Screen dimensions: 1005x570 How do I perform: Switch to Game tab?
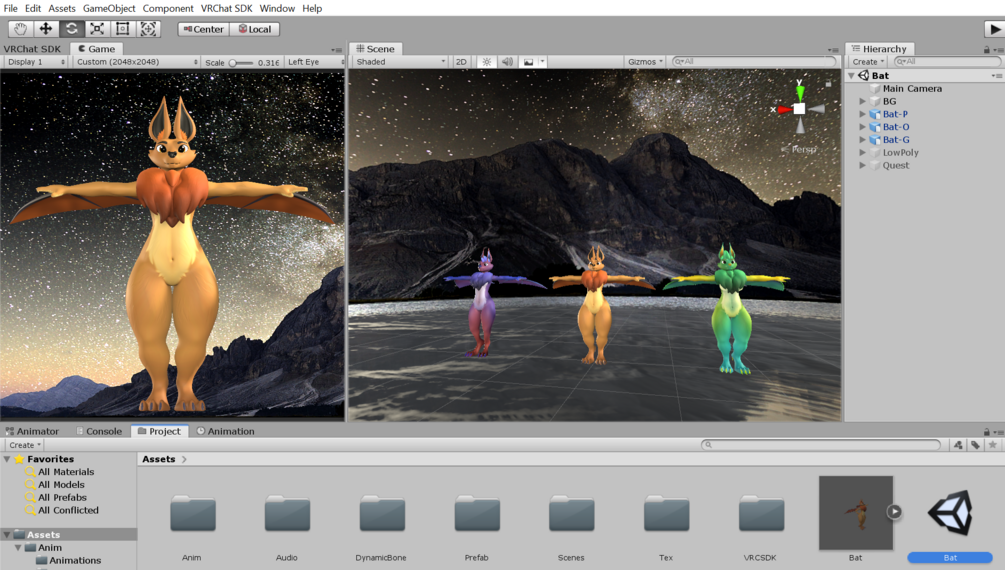coord(97,49)
